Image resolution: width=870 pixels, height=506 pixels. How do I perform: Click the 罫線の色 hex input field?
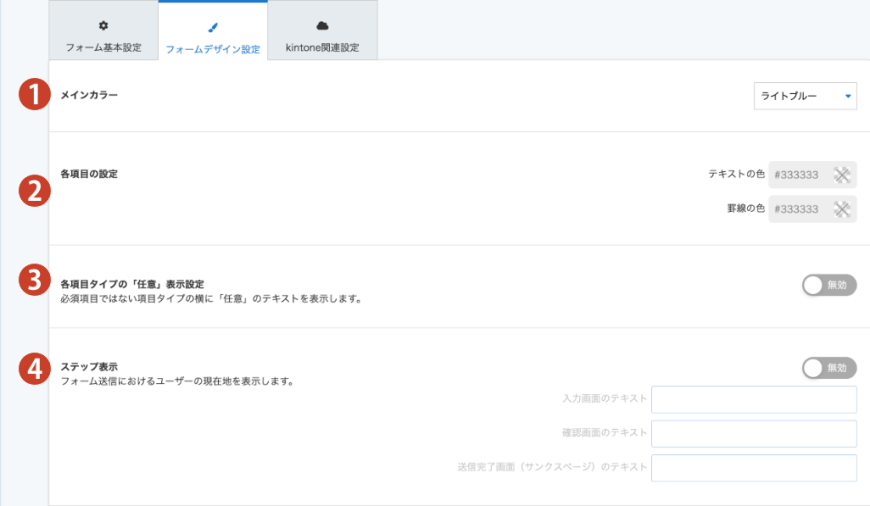click(812, 209)
